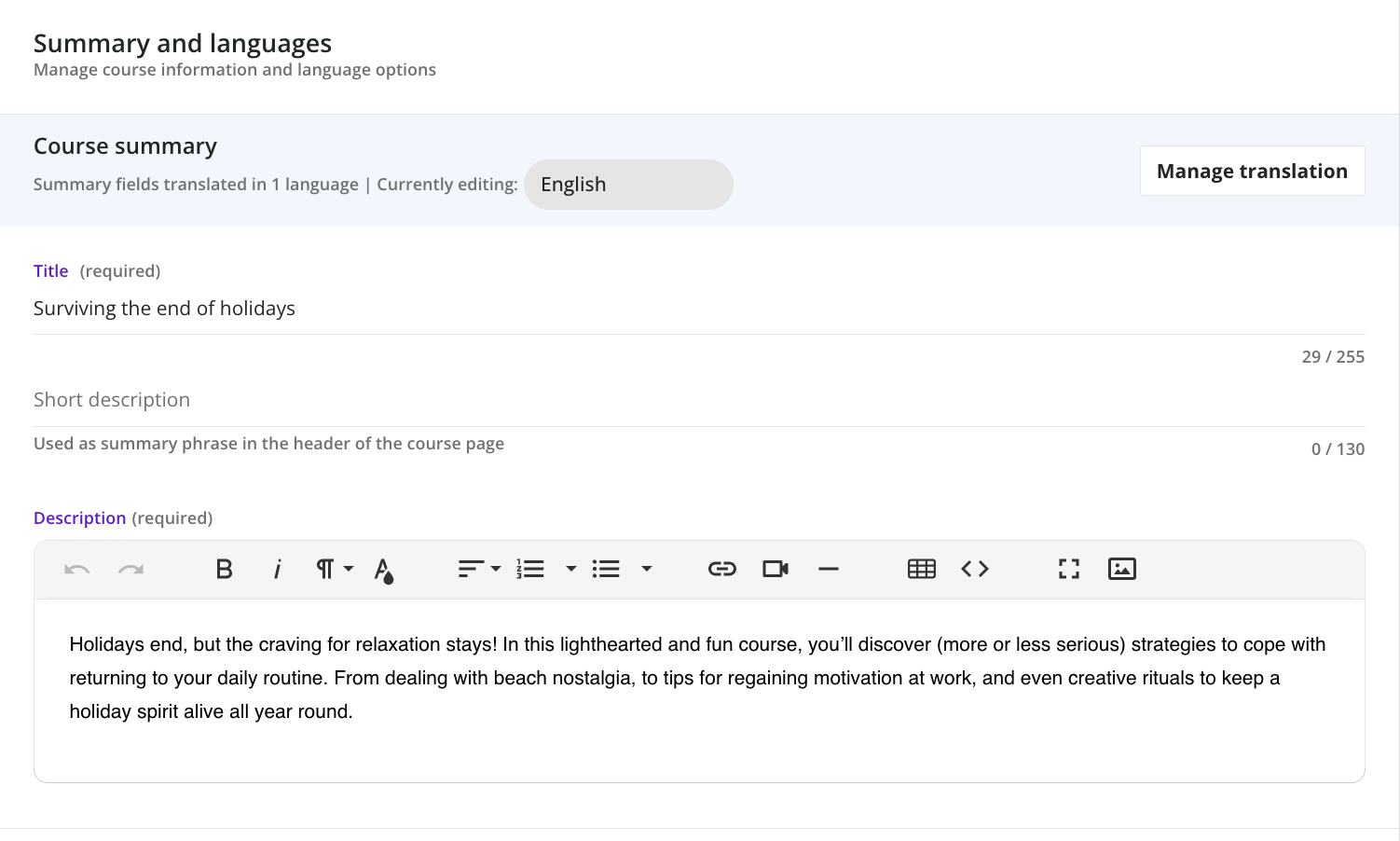Click the text alignment icon
Image resolution: width=1400 pixels, height=841 pixels.
tap(471, 570)
